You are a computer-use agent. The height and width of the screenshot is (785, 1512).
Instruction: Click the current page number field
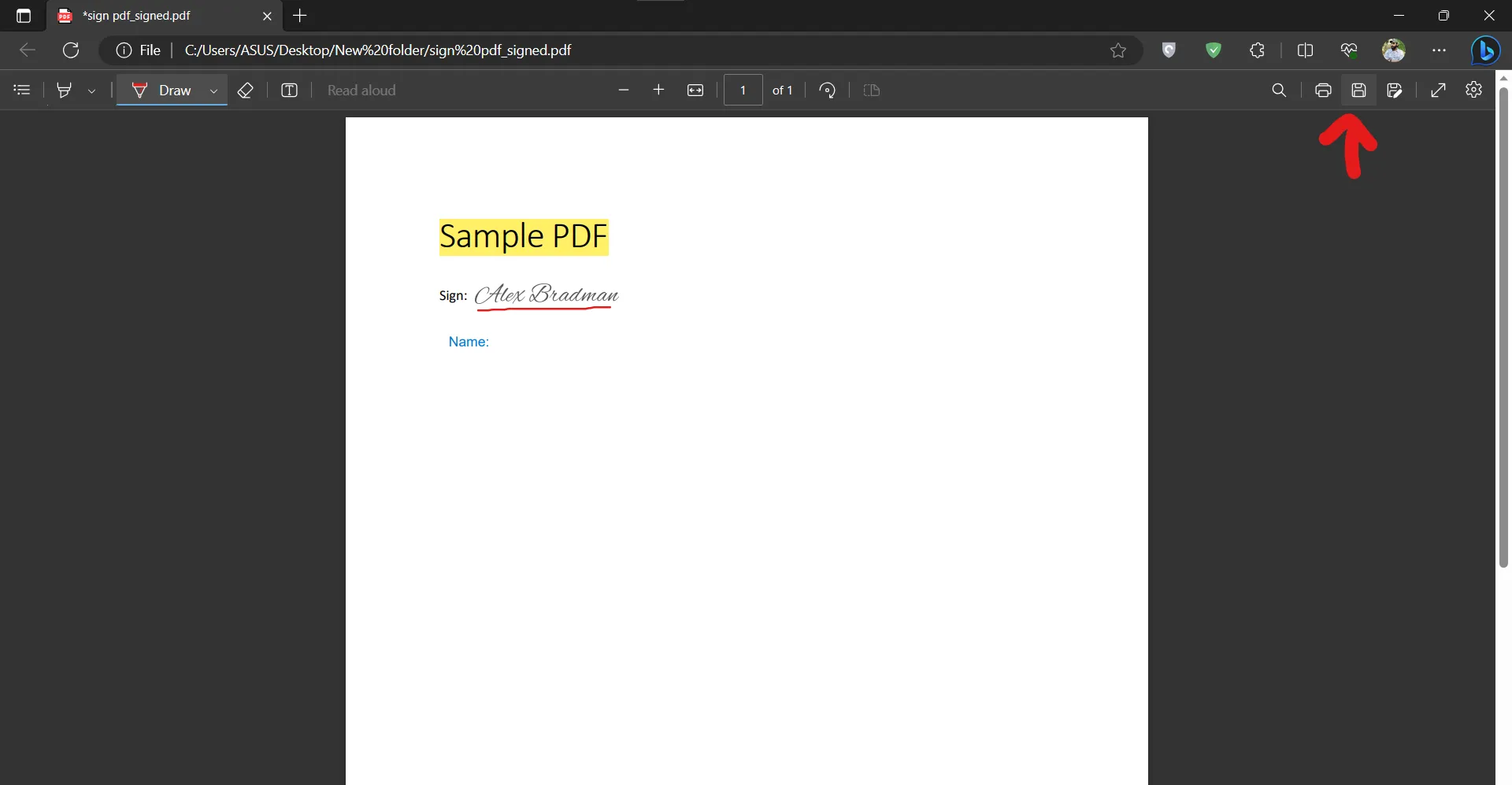743,90
